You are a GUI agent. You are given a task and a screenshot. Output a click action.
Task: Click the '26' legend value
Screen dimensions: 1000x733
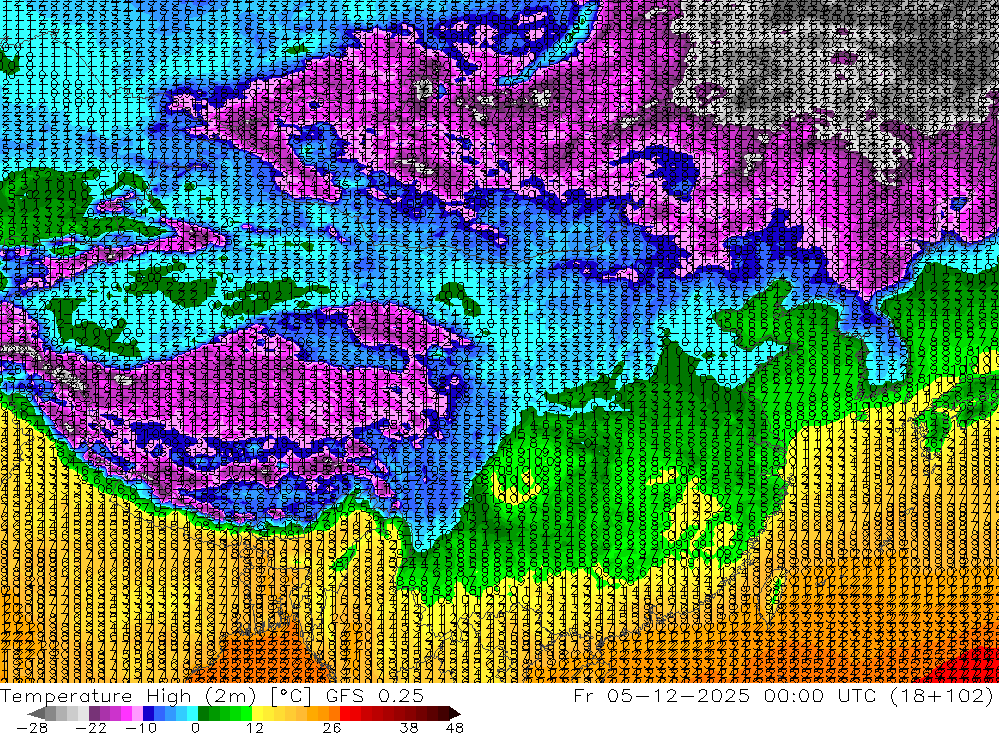click(x=332, y=727)
